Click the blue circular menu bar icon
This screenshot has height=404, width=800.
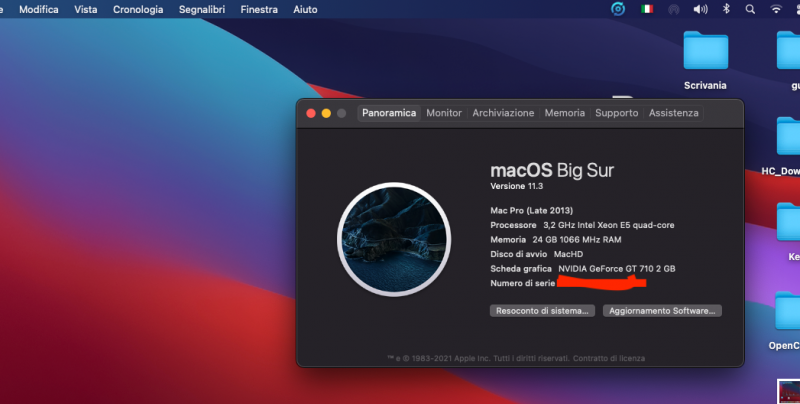point(618,9)
